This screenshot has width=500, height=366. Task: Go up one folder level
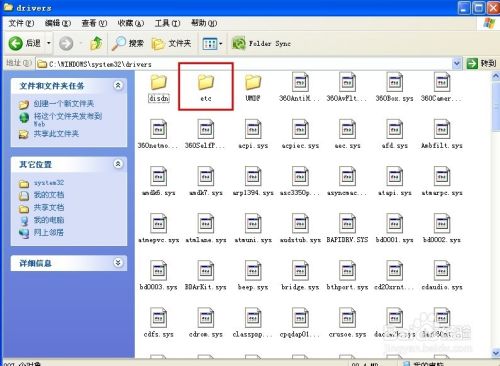tap(96, 43)
